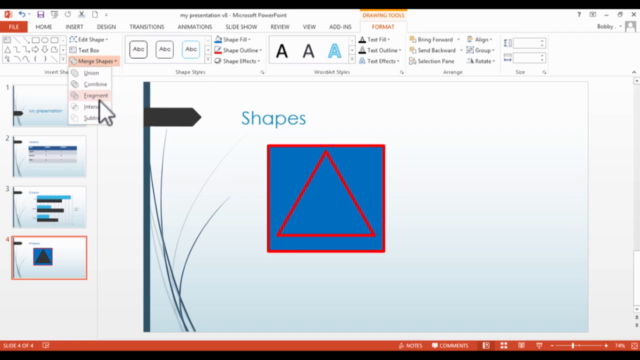
Task: Switch to the TRANSITIONS tab
Action: click(147, 27)
